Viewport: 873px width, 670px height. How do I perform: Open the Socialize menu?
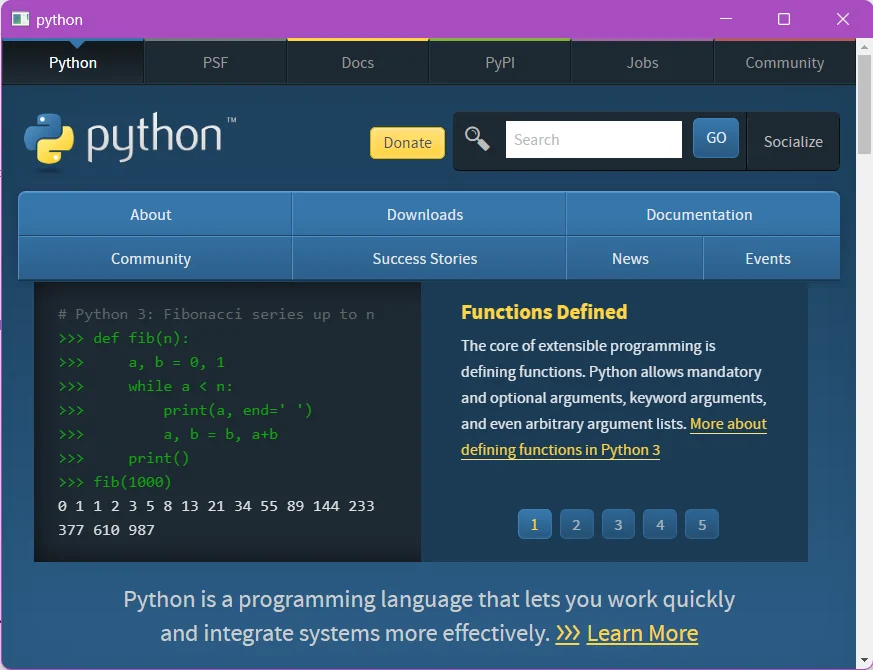tap(793, 141)
